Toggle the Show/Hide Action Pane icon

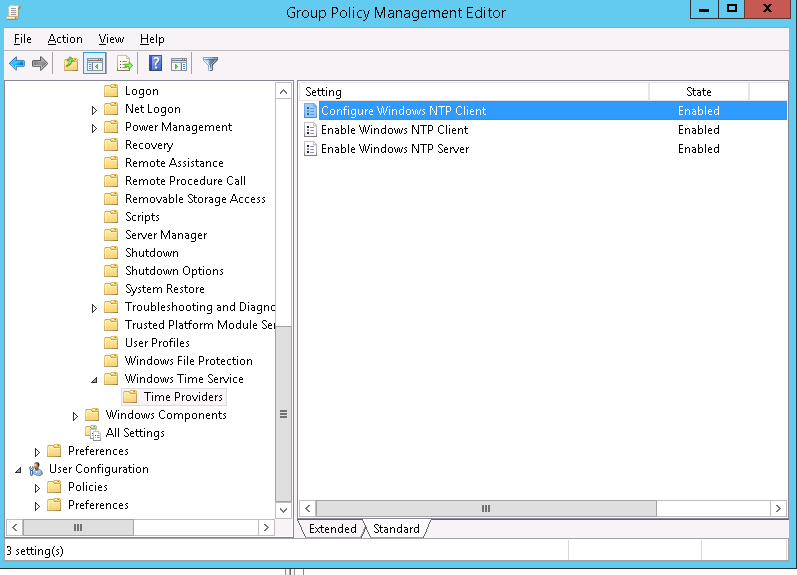pyautogui.click(x=179, y=64)
